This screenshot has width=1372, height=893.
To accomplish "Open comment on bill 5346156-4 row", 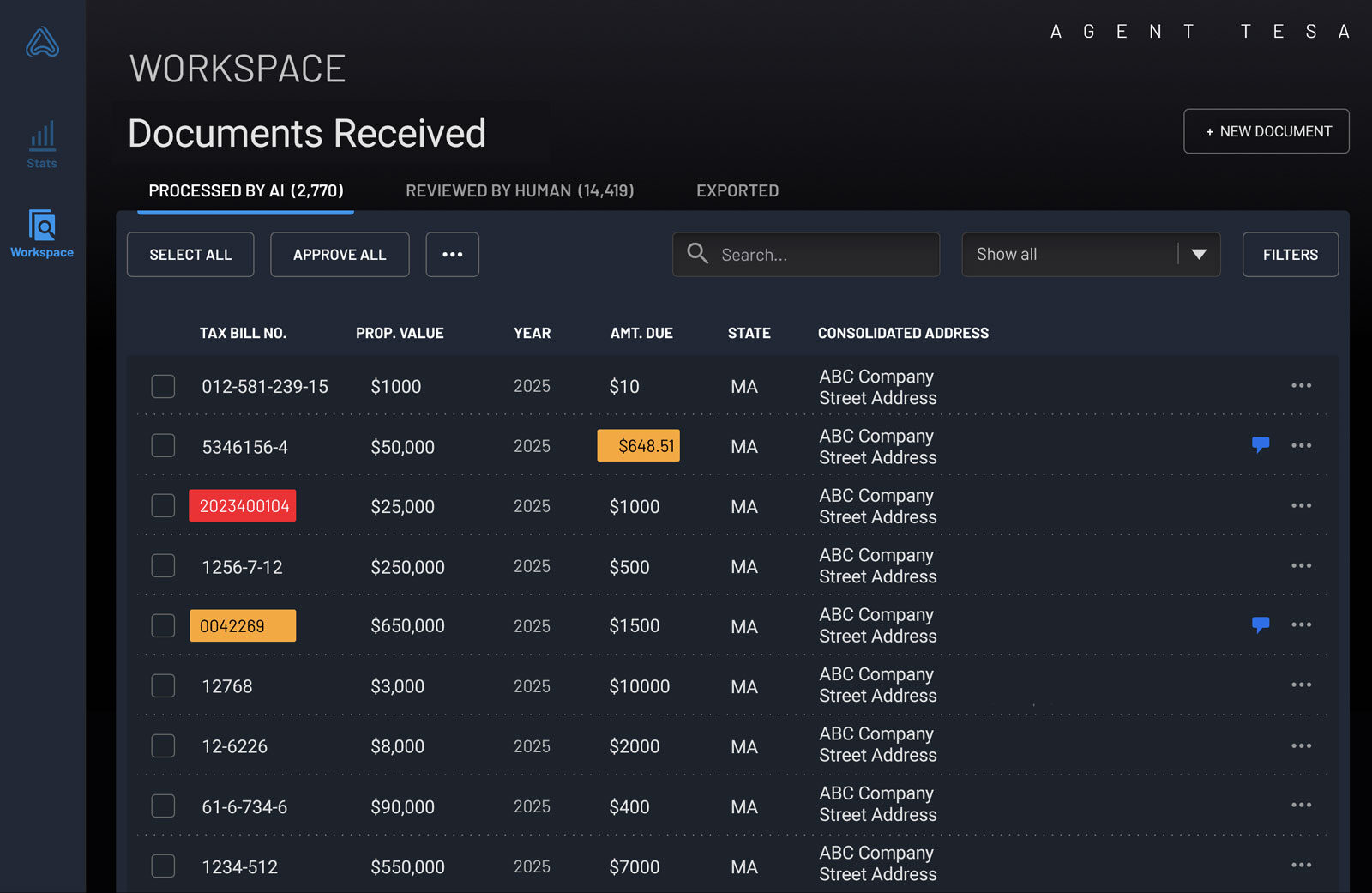I will click(1260, 444).
